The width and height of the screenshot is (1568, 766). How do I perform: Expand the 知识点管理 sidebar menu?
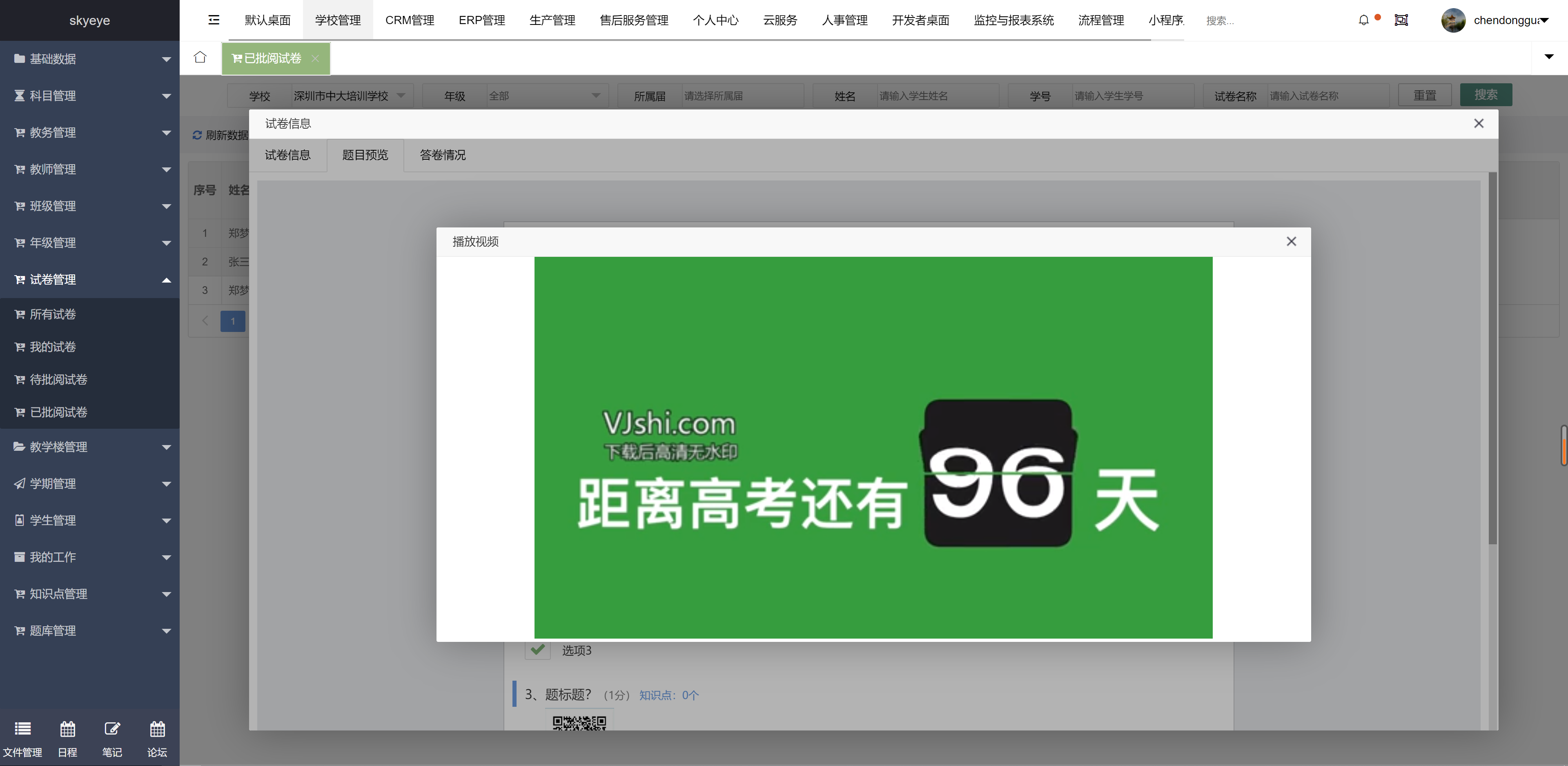89,594
